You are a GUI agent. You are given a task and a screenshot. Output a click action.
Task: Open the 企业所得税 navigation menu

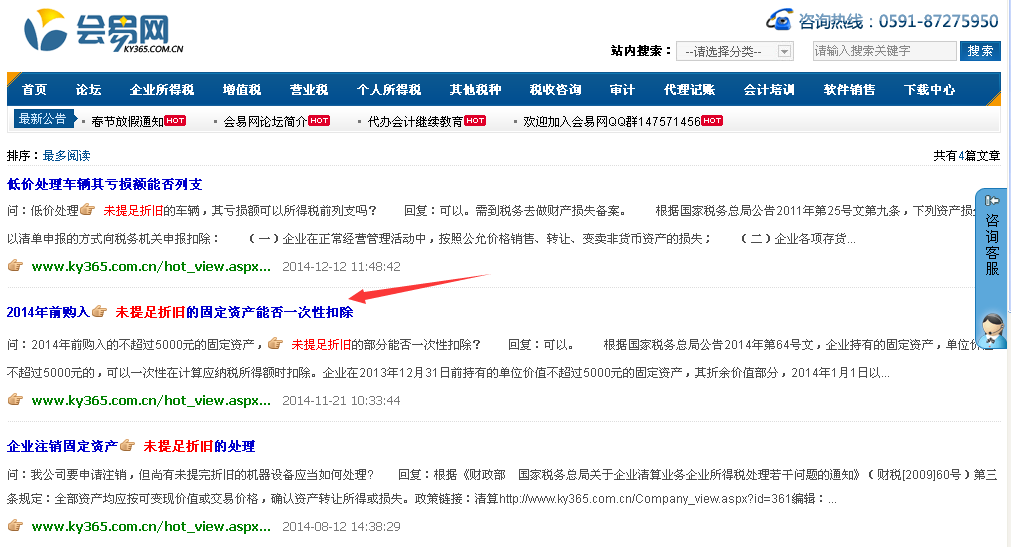(x=162, y=90)
